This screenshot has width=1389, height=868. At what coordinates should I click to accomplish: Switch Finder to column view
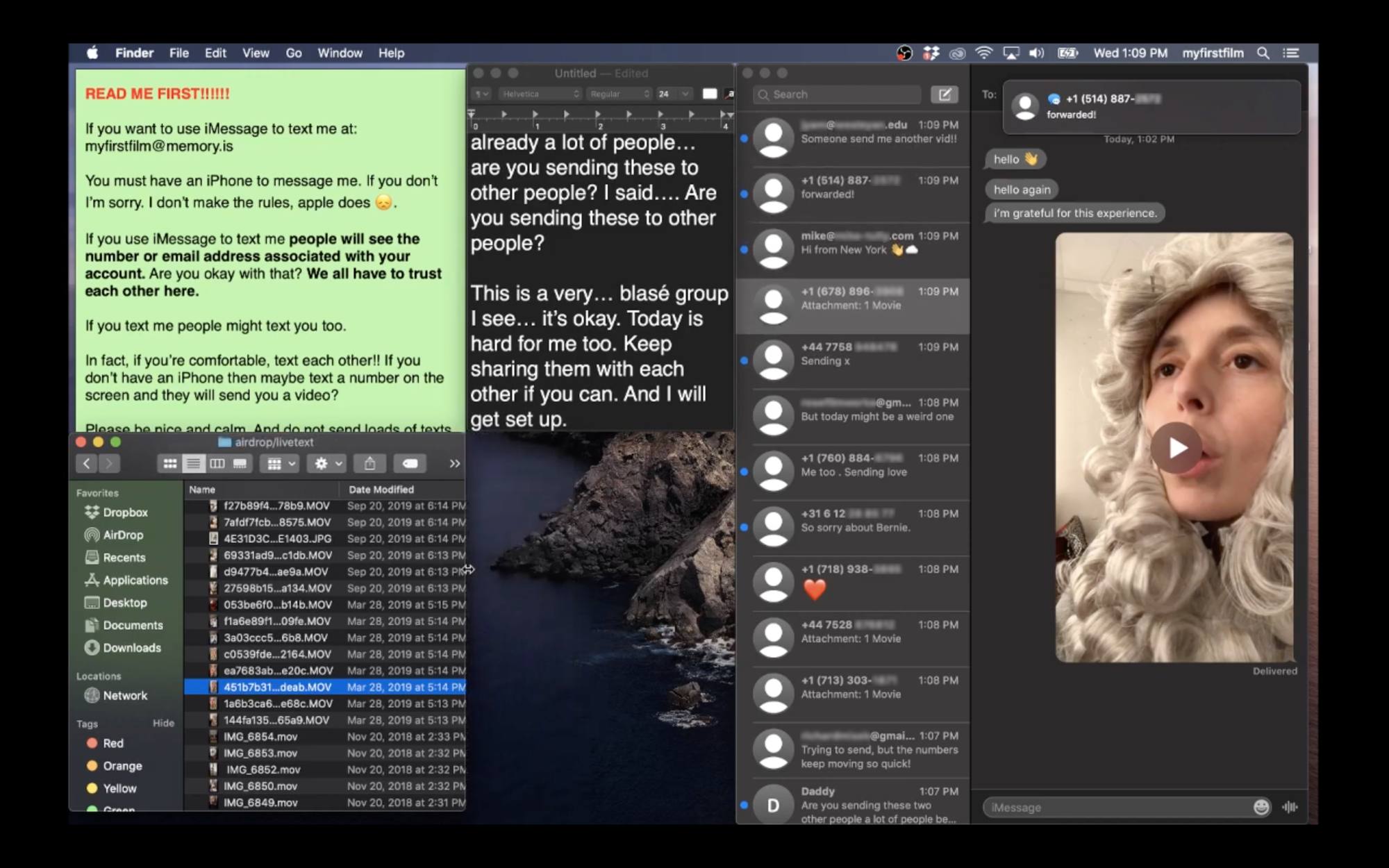[x=217, y=463]
